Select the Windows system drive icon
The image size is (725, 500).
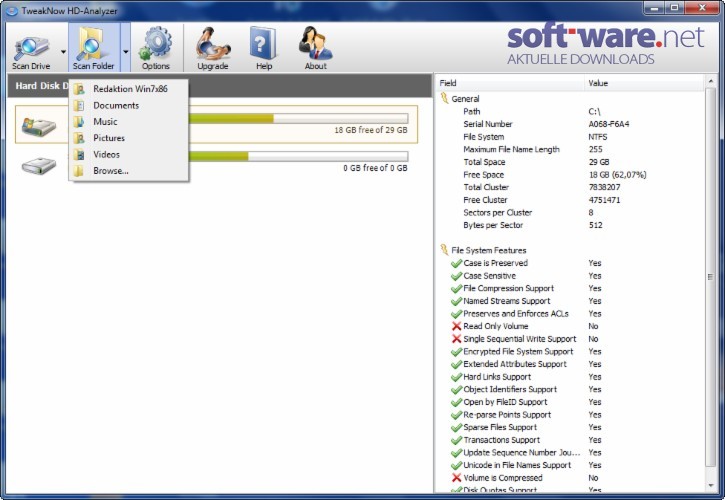tap(39, 125)
